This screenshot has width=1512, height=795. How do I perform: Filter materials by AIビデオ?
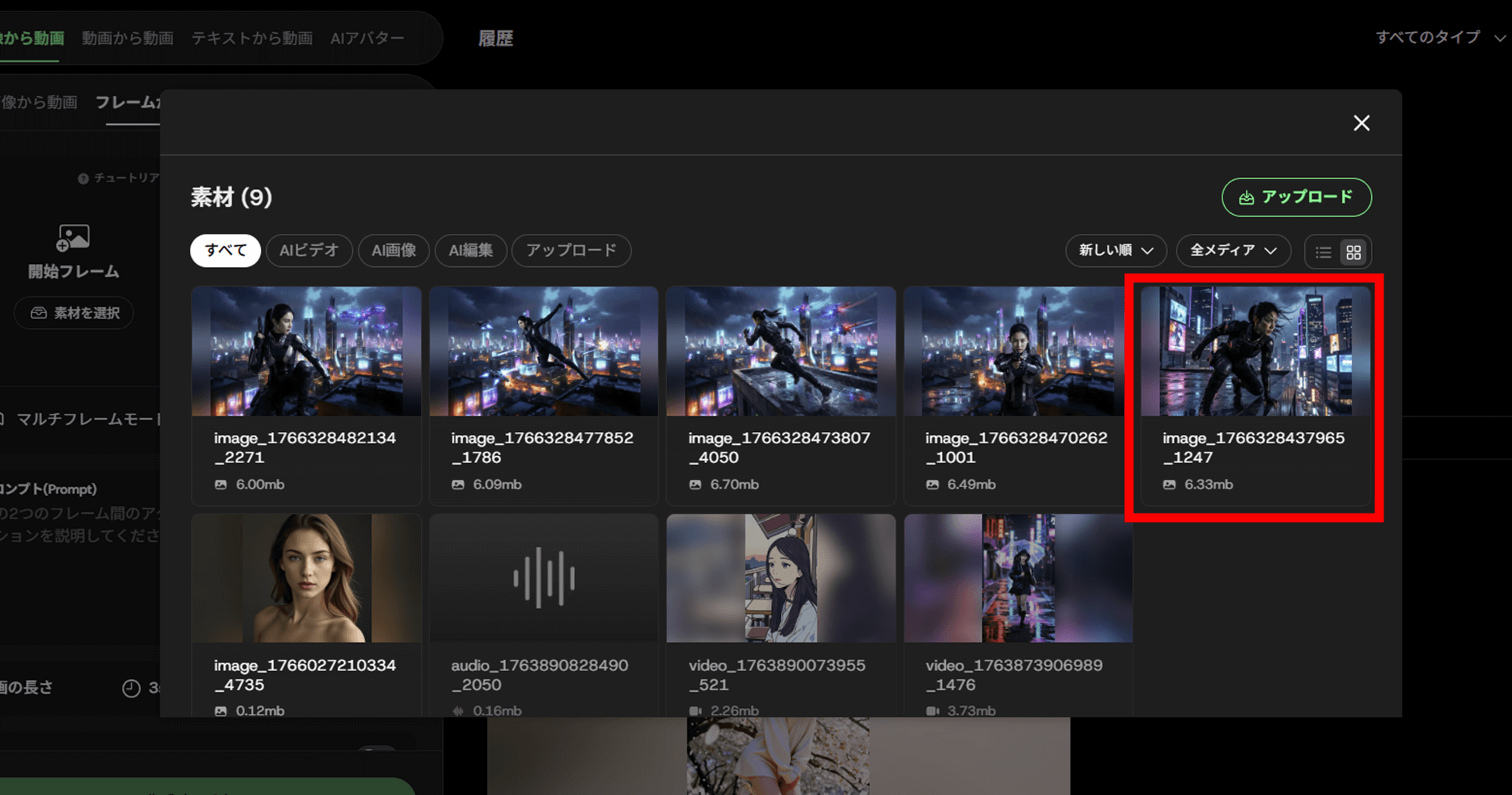308,250
